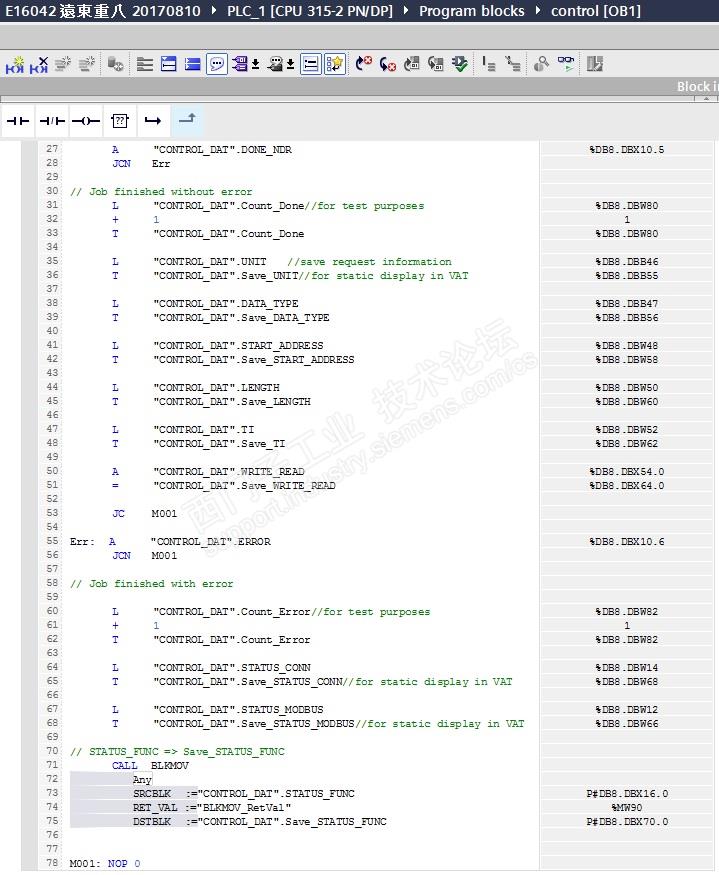Insert a normally open contact
The image size is (719, 875).
[18, 121]
